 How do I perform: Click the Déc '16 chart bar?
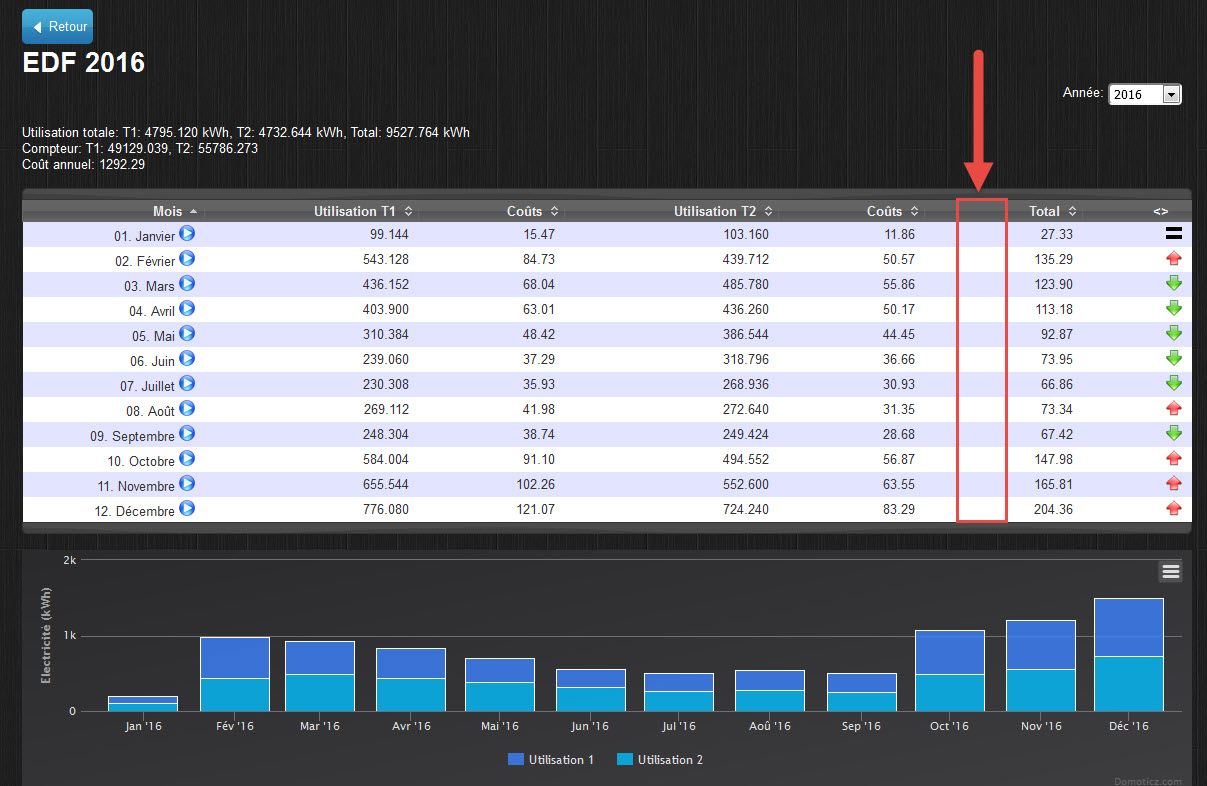coord(1129,655)
